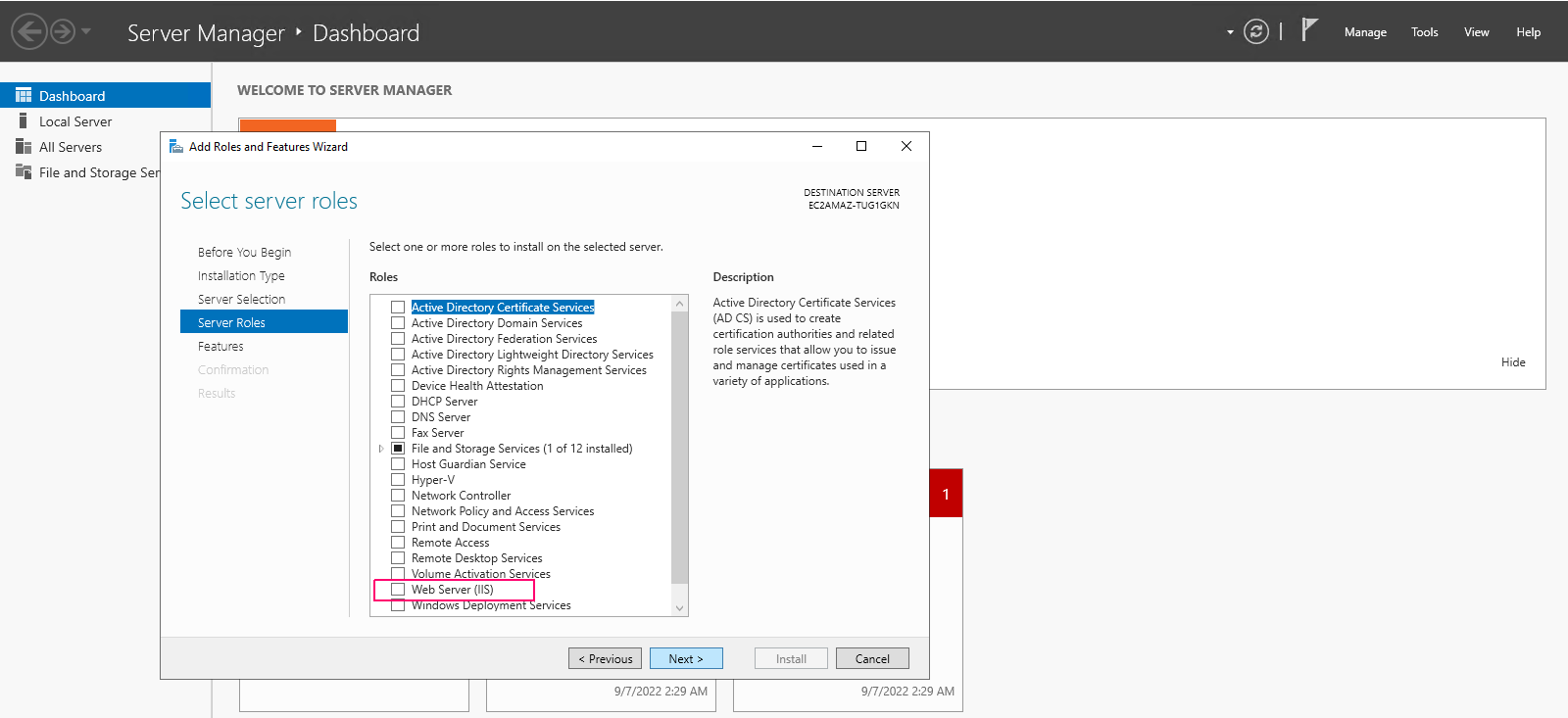The height and width of the screenshot is (718, 1568).
Task: Open the Manage menu
Action: 1365,32
